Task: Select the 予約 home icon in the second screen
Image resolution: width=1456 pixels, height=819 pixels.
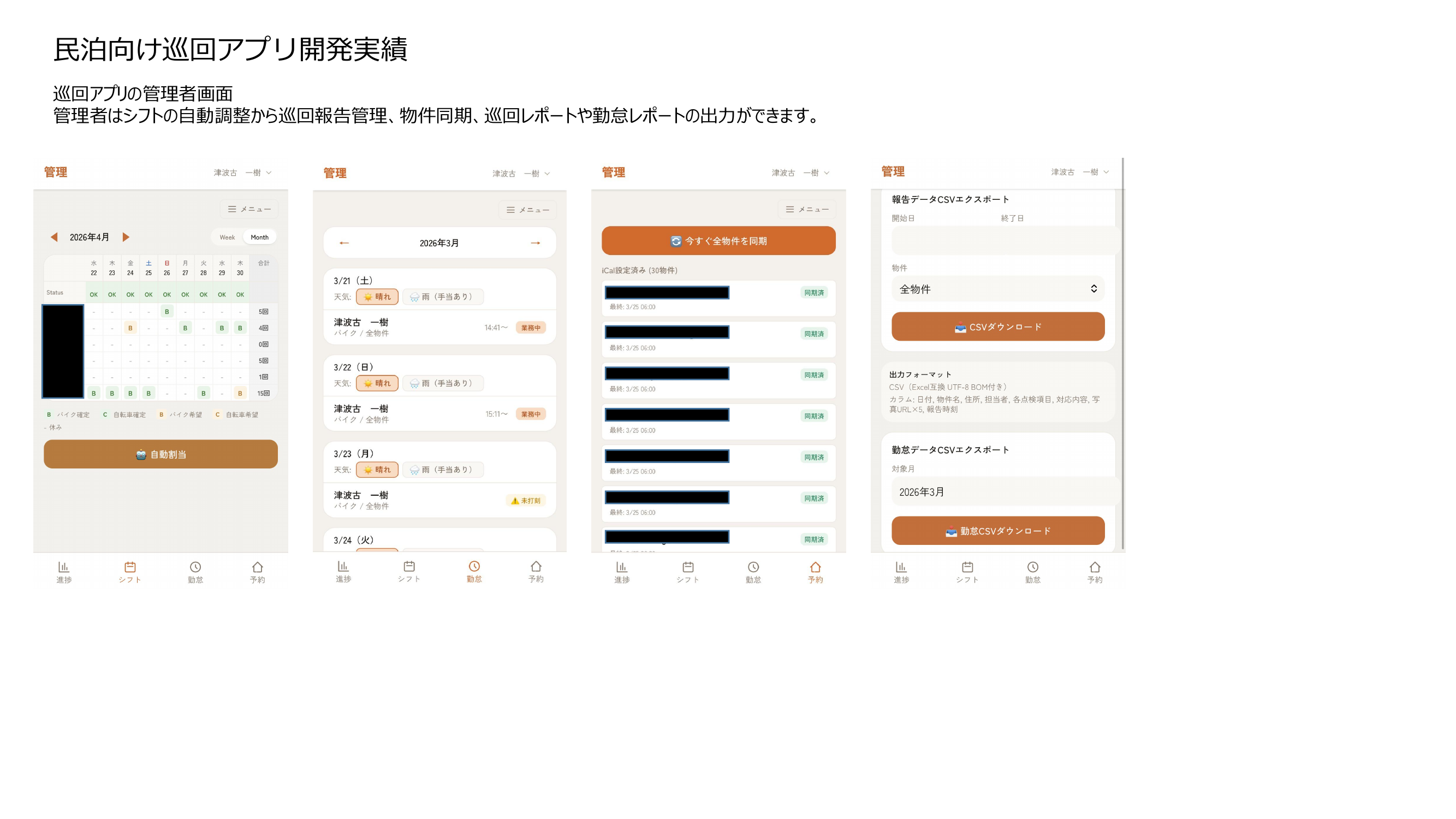Action: point(536,567)
